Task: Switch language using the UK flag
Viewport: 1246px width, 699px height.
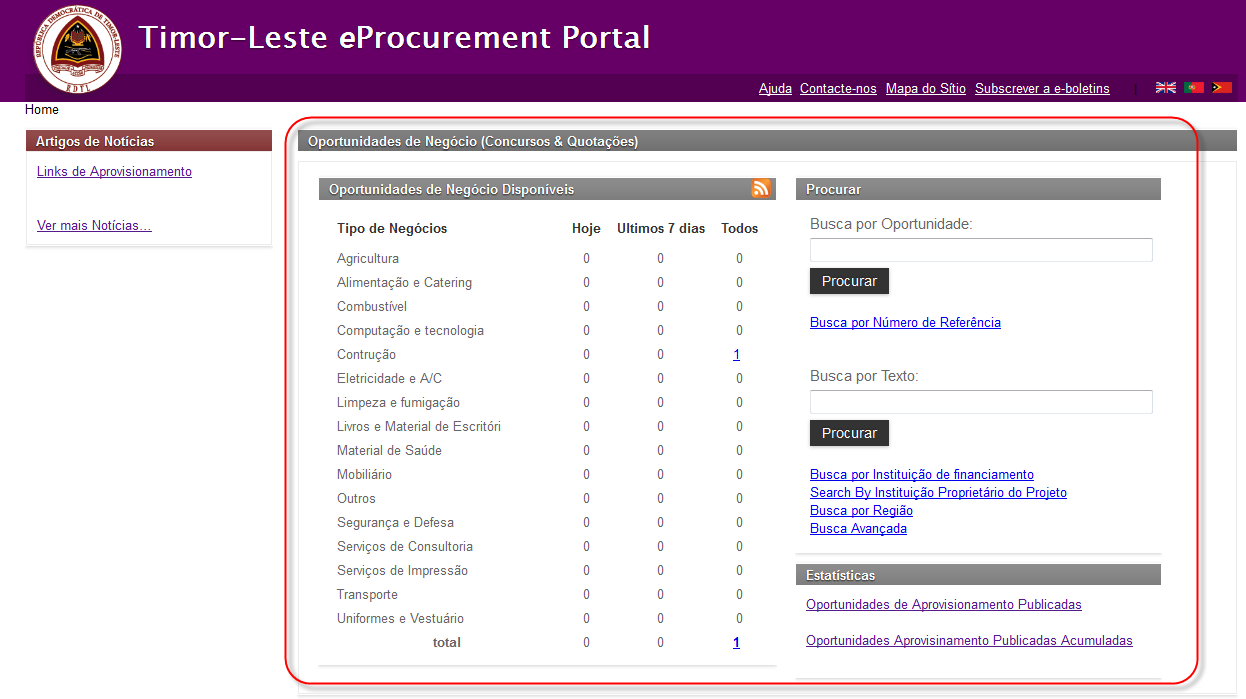Action: pyautogui.click(x=1165, y=88)
